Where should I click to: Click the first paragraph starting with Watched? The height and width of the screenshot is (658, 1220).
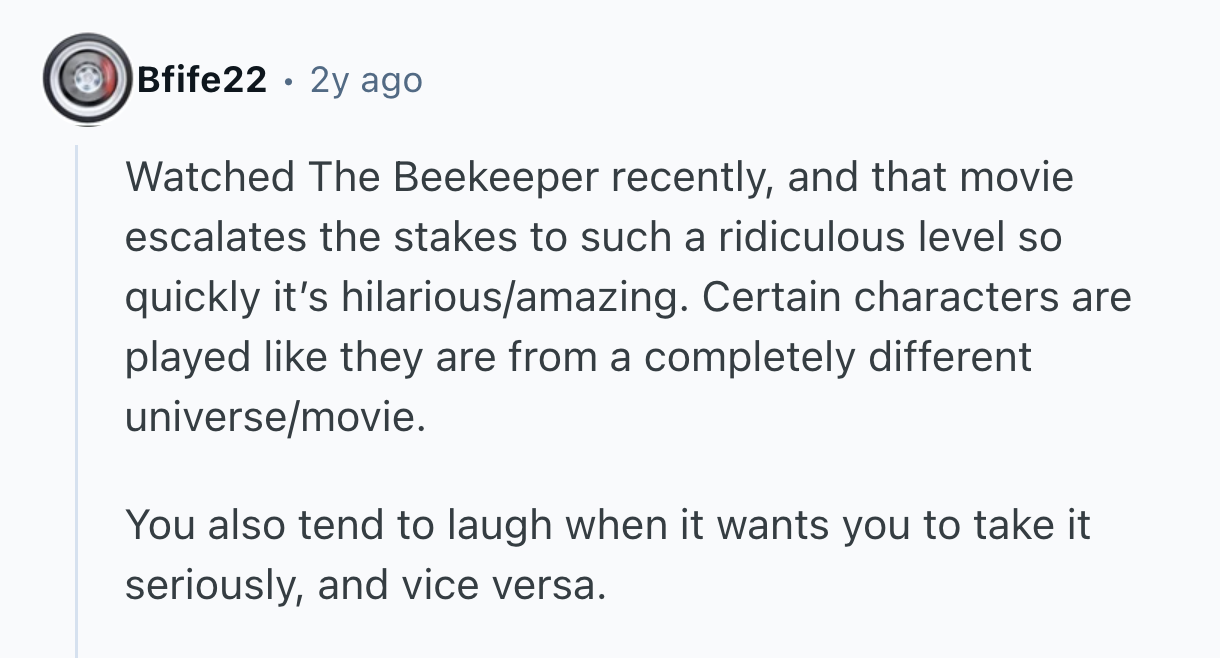[x=600, y=297]
